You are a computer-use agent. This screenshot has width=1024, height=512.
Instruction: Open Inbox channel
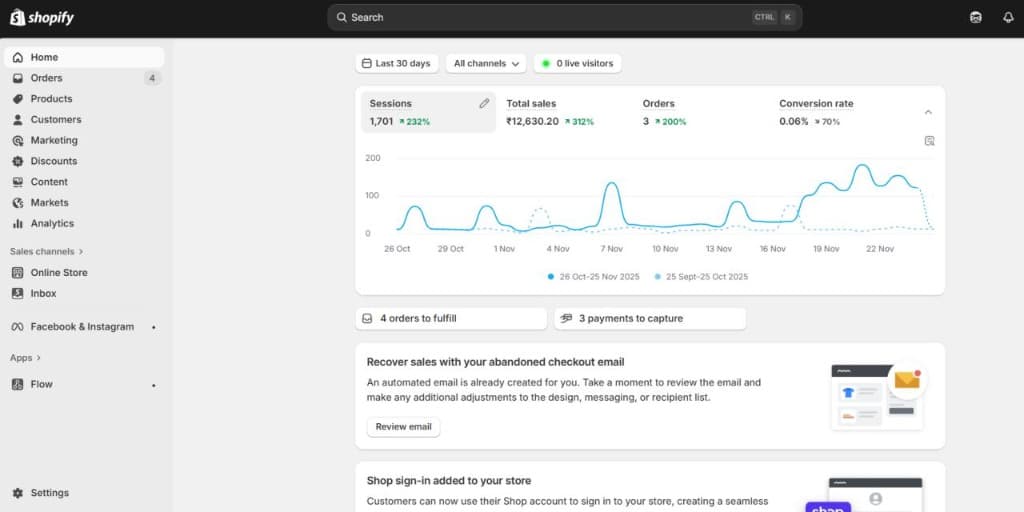tap(84, 294)
